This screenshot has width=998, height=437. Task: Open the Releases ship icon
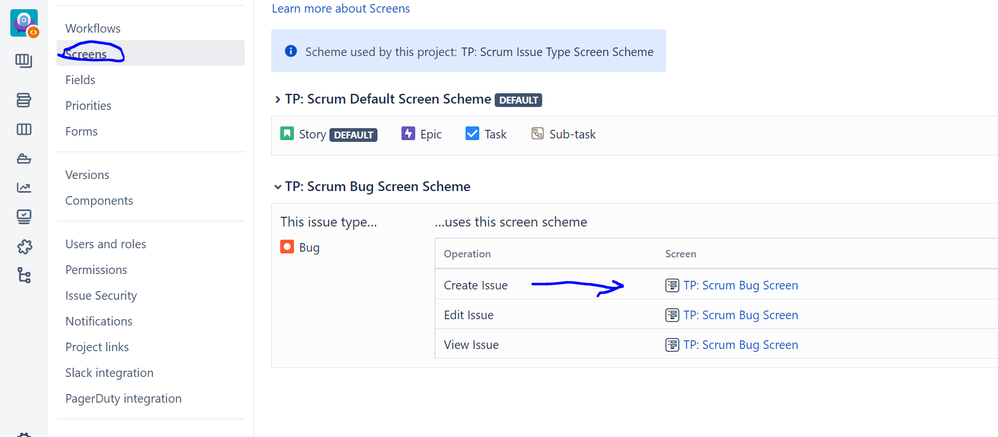click(24, 159)
